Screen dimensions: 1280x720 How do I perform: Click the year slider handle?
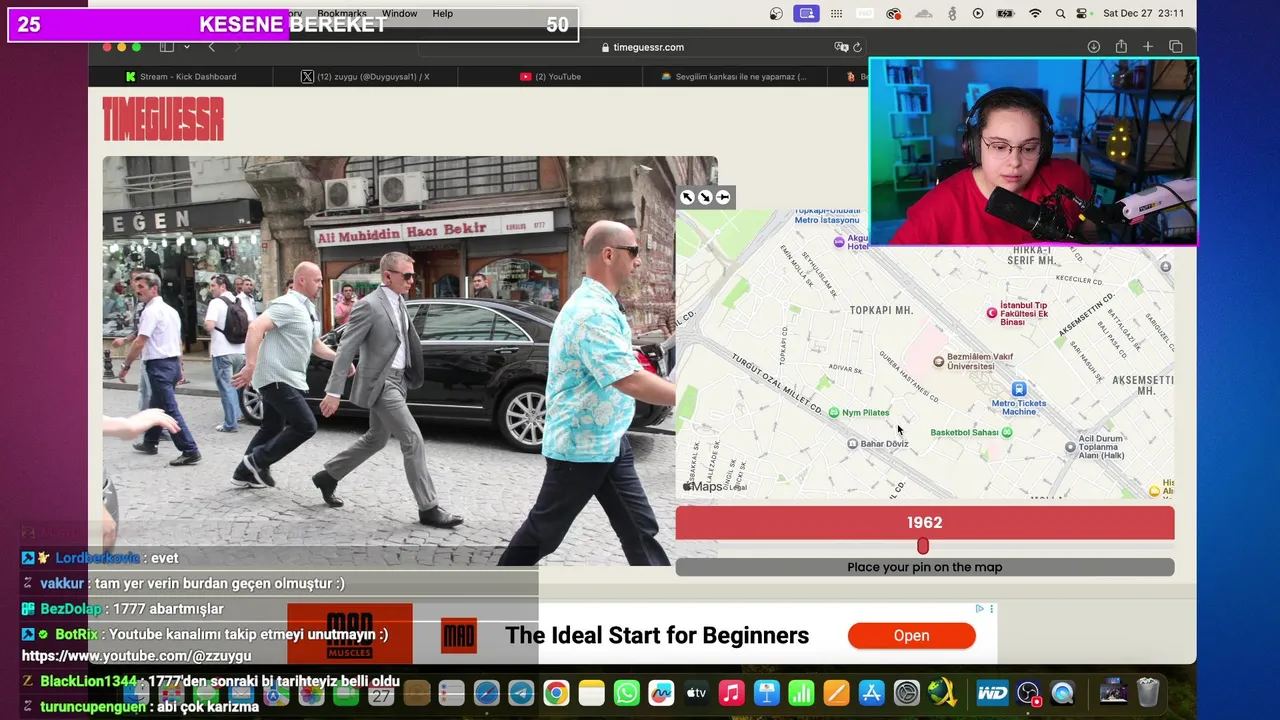[x=923, y=546]
